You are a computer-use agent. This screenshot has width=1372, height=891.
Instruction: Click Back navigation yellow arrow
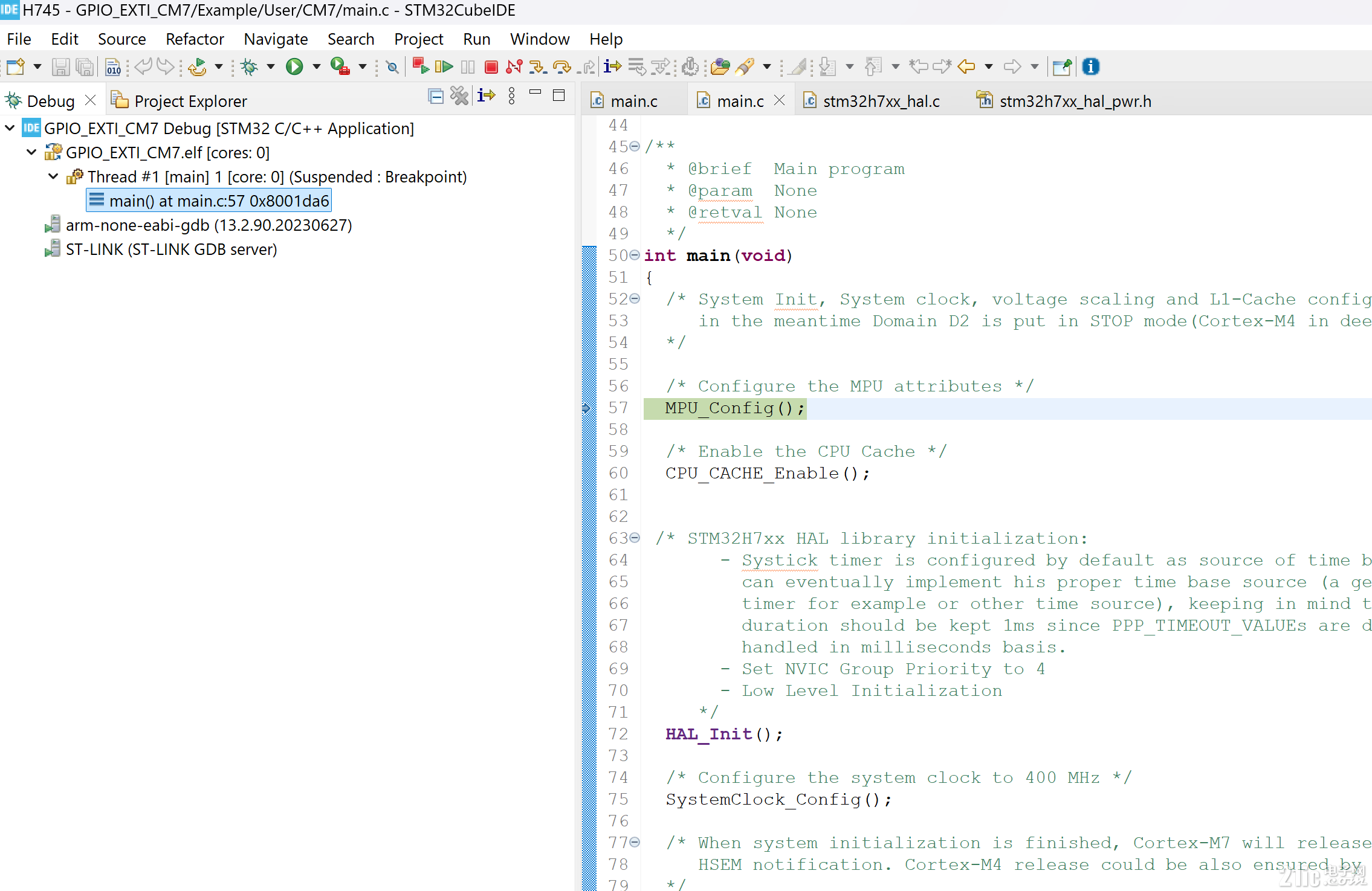(x=966, y=66)
